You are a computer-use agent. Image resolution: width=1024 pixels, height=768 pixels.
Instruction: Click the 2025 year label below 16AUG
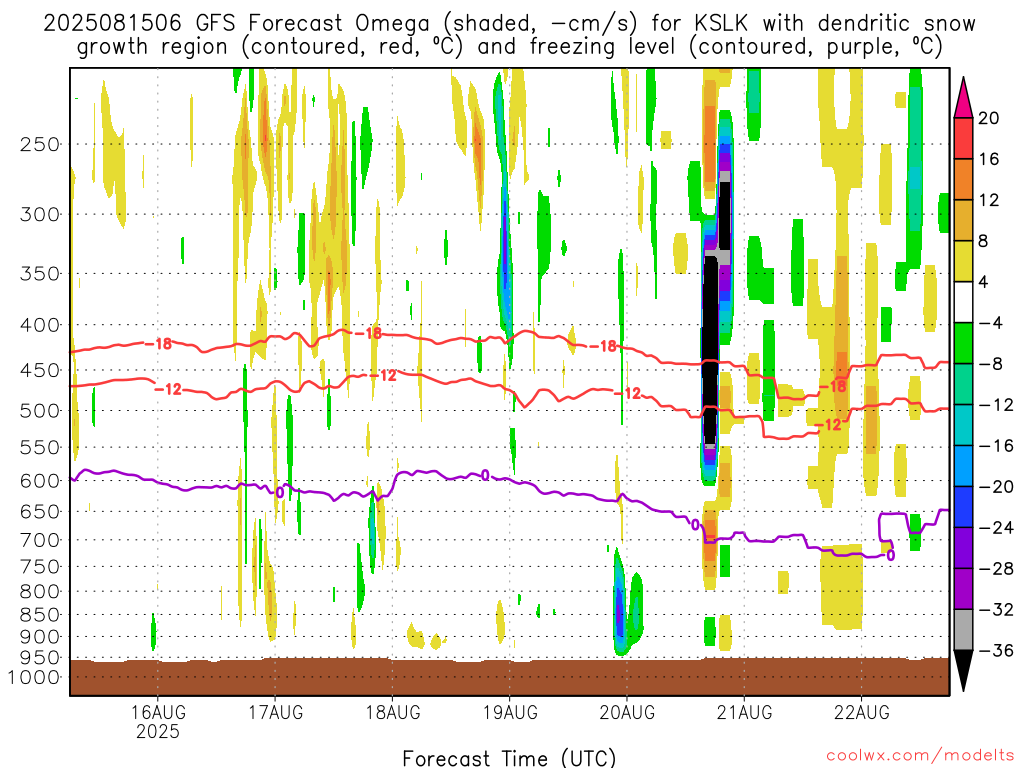tap(157, 732)
